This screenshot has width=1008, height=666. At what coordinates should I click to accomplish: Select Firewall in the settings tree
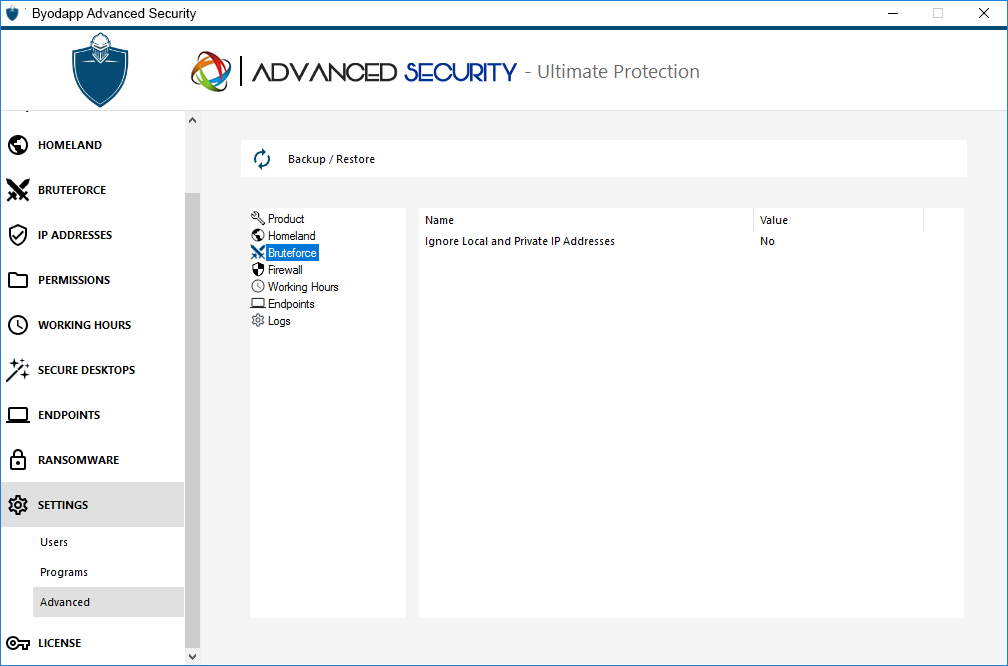point(285,270)
